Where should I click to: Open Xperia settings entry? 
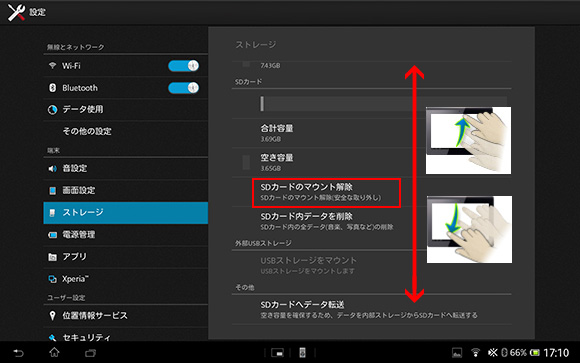point(125,279)
